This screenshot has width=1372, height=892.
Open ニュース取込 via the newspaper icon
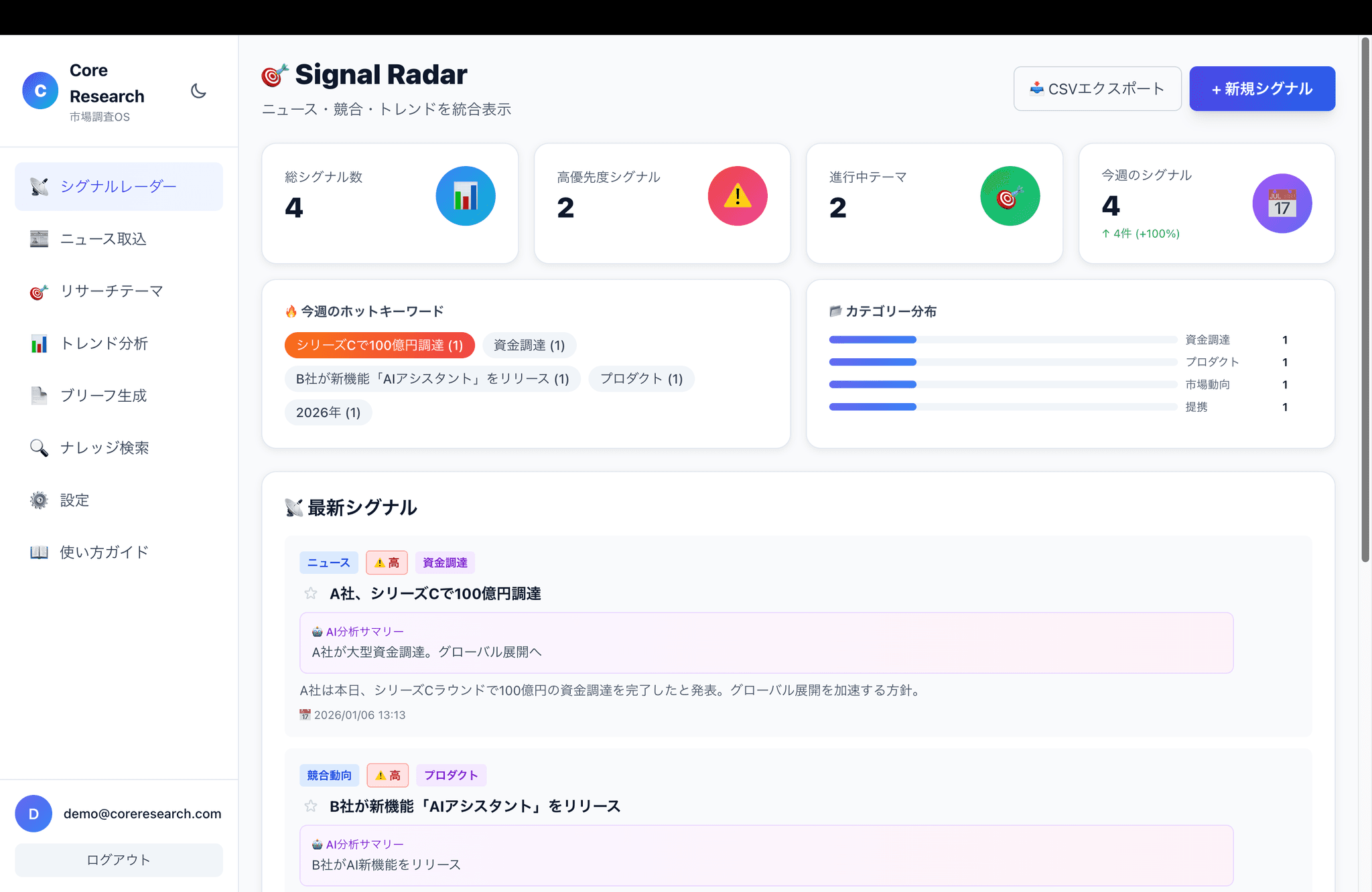(x=39, y=238)
